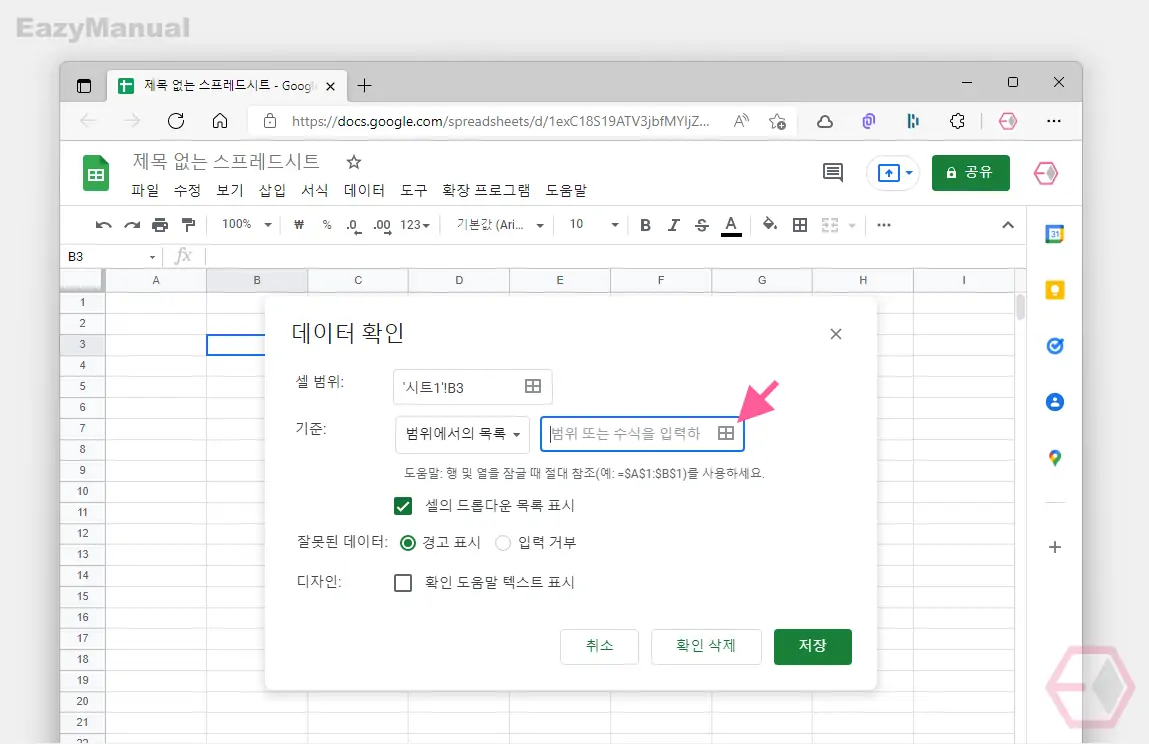The image size is (1149, 744).
Task: Open font size 10 dropdown
Action: click(x=594, y=224)
